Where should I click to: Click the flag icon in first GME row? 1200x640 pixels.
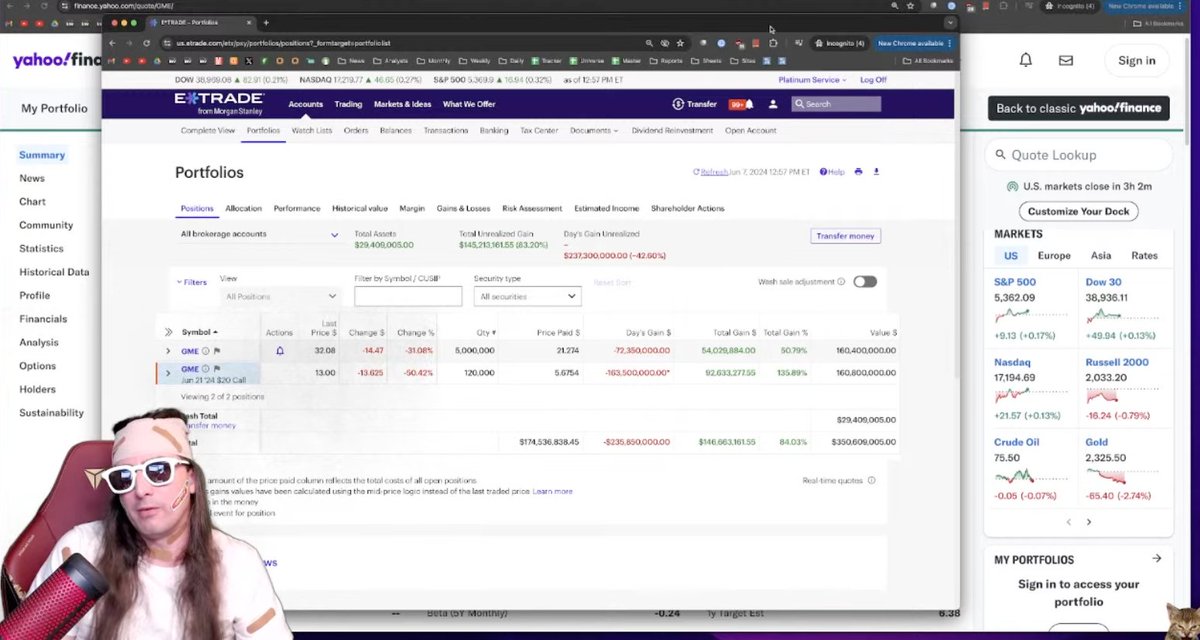pos(217,351)
